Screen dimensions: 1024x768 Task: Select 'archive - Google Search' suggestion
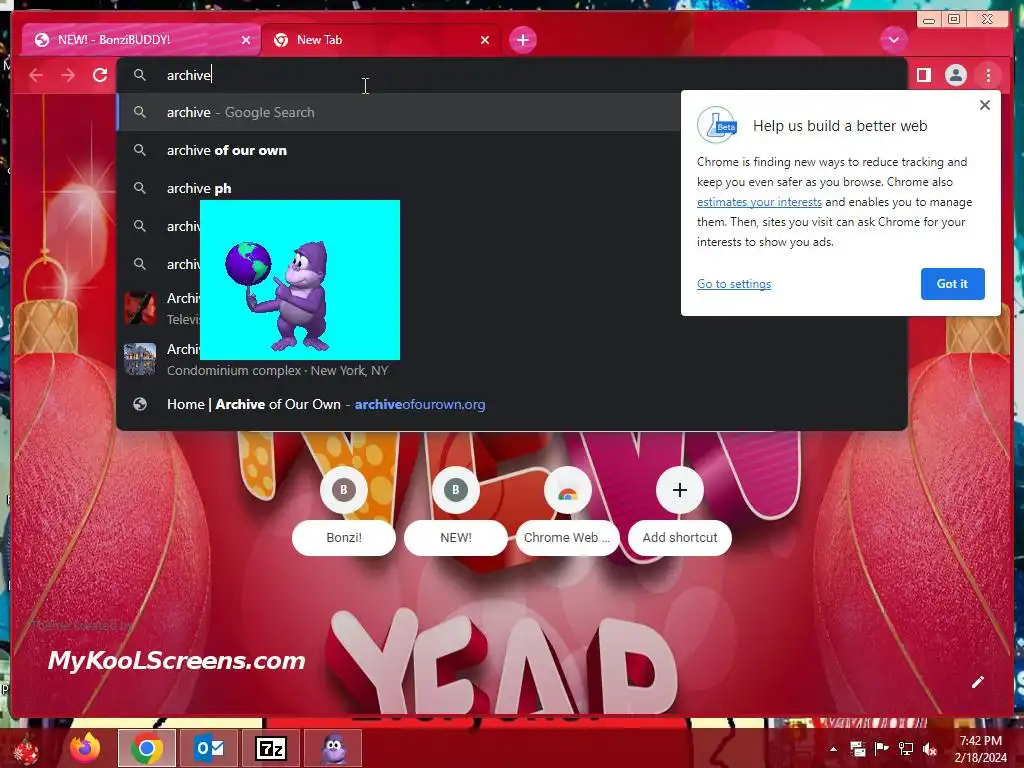399,112
